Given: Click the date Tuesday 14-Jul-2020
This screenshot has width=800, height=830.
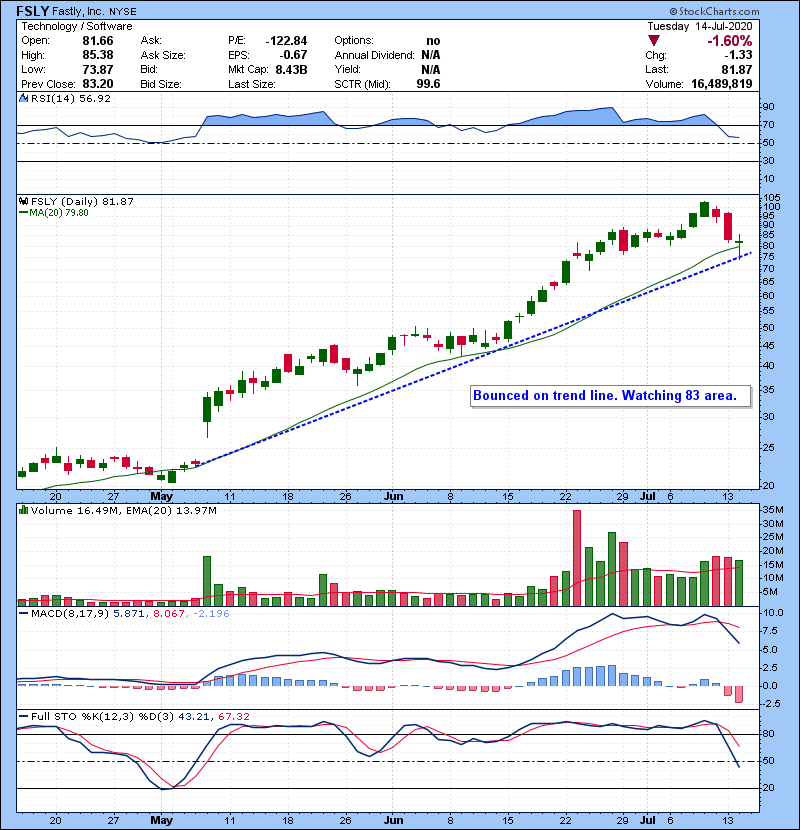Looking at the screenshot, I should click(700, 26).
